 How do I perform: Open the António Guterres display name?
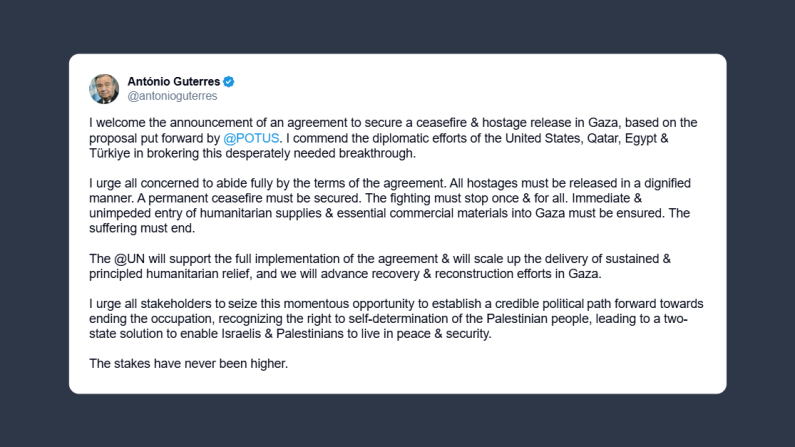click(x=173, y=81)
